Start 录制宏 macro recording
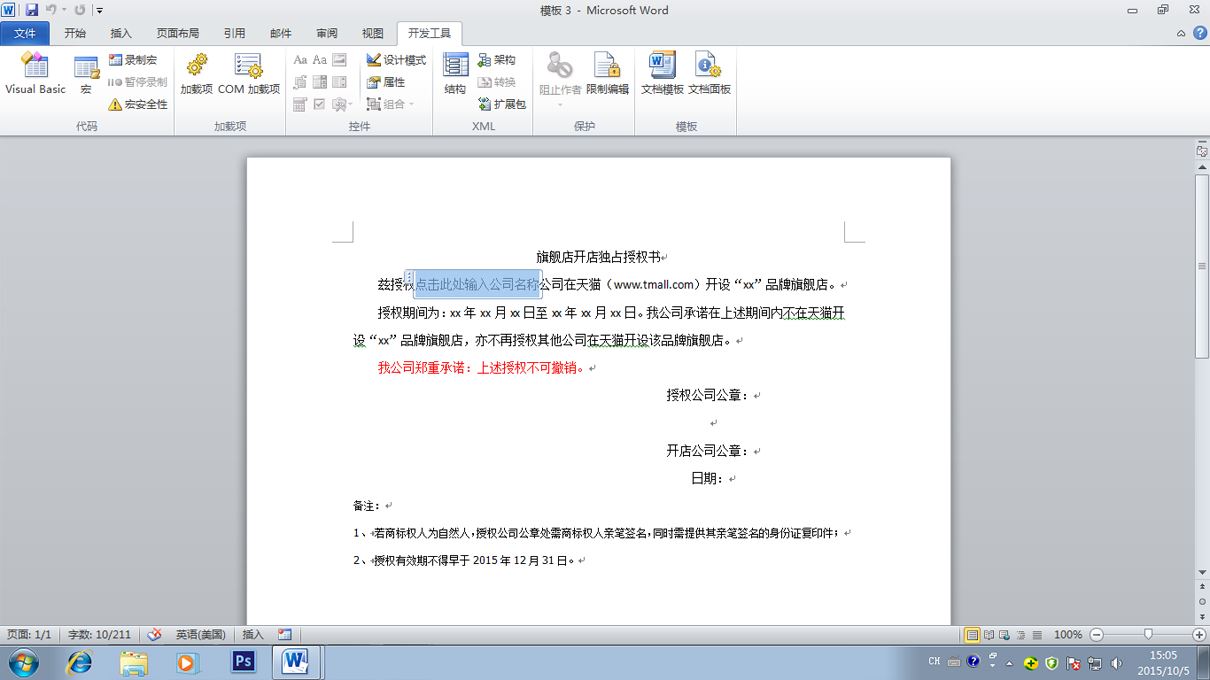The width and height of the screenshot is (1210, 680). pyautogui.click(x=133, y=60)
